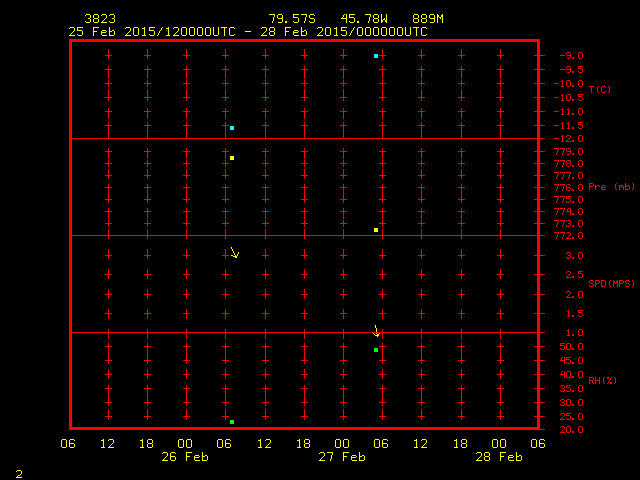Click the elevation value 889M
Image resolution: width=640 pixels, height=480 pixels.
point(428,19)
